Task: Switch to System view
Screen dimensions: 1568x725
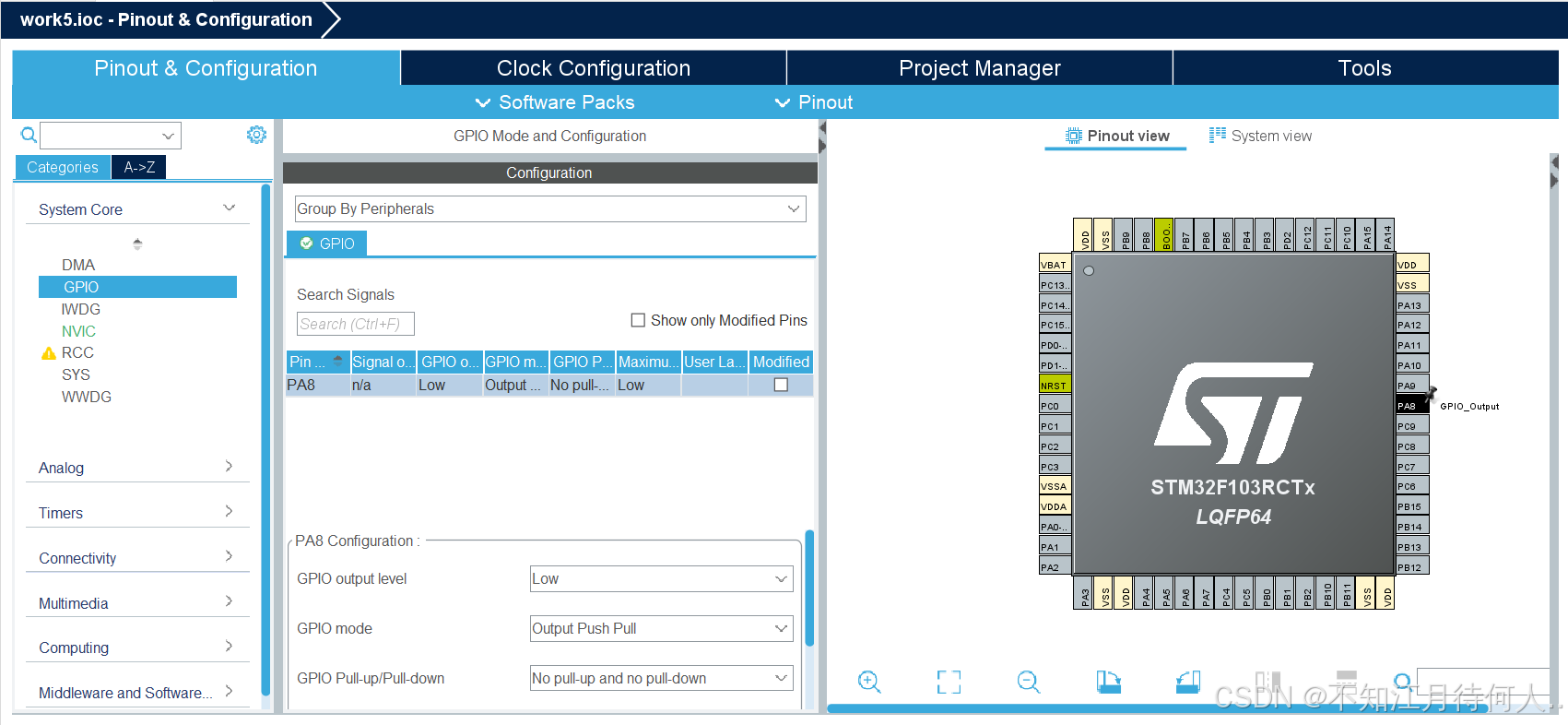Action: click(x=1260, y=136)
